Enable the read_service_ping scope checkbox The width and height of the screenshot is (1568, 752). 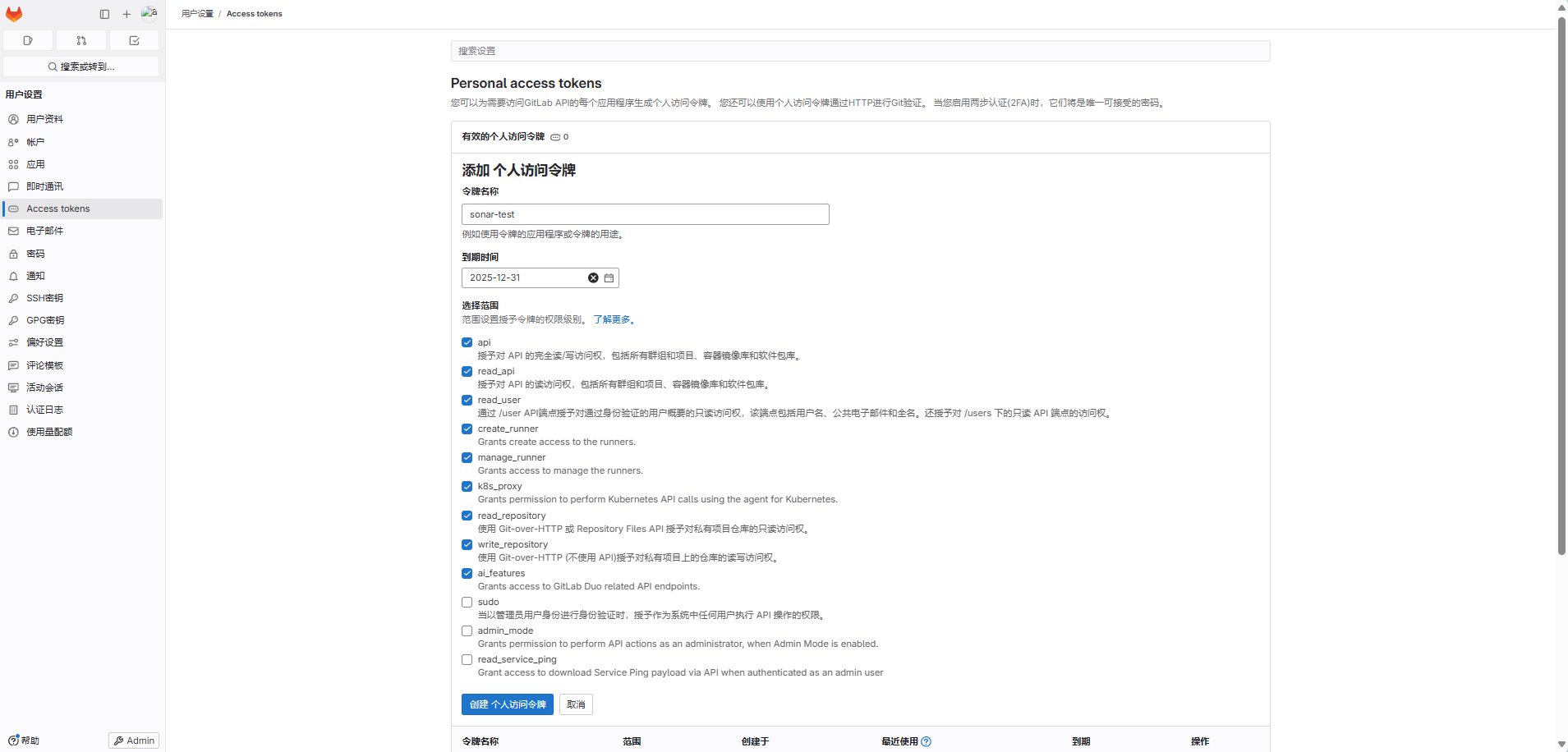click(467, 659)
